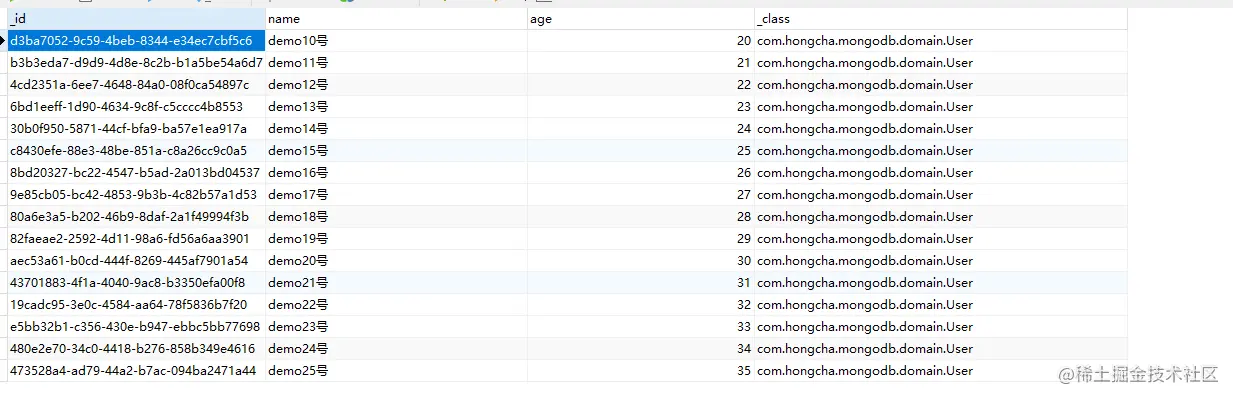Select id cell 8bd20327-bc22-4547-b5ad-2a013bd04537
Image resolution: width=1233 pixels, height=399 pixels.
click(x=136, y=173)
